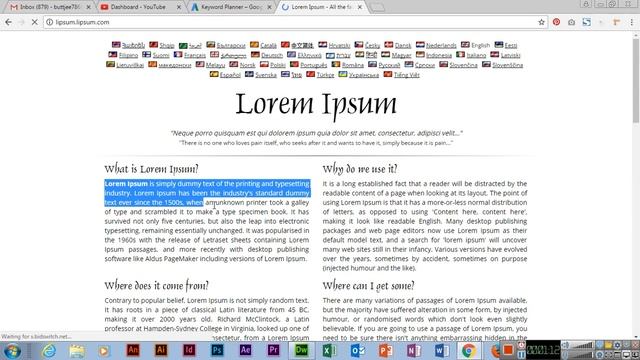Switch language to Suomi
Image resolution: width=640 pixels, height=360 pixels.
tap(161, 55)
